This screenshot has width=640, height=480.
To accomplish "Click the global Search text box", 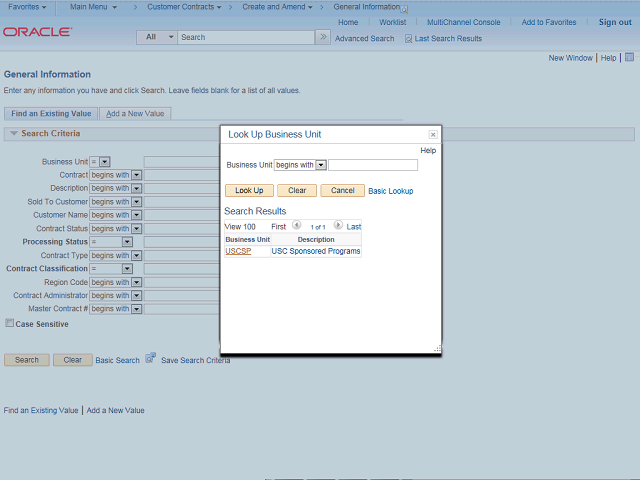I will [246, 37].
